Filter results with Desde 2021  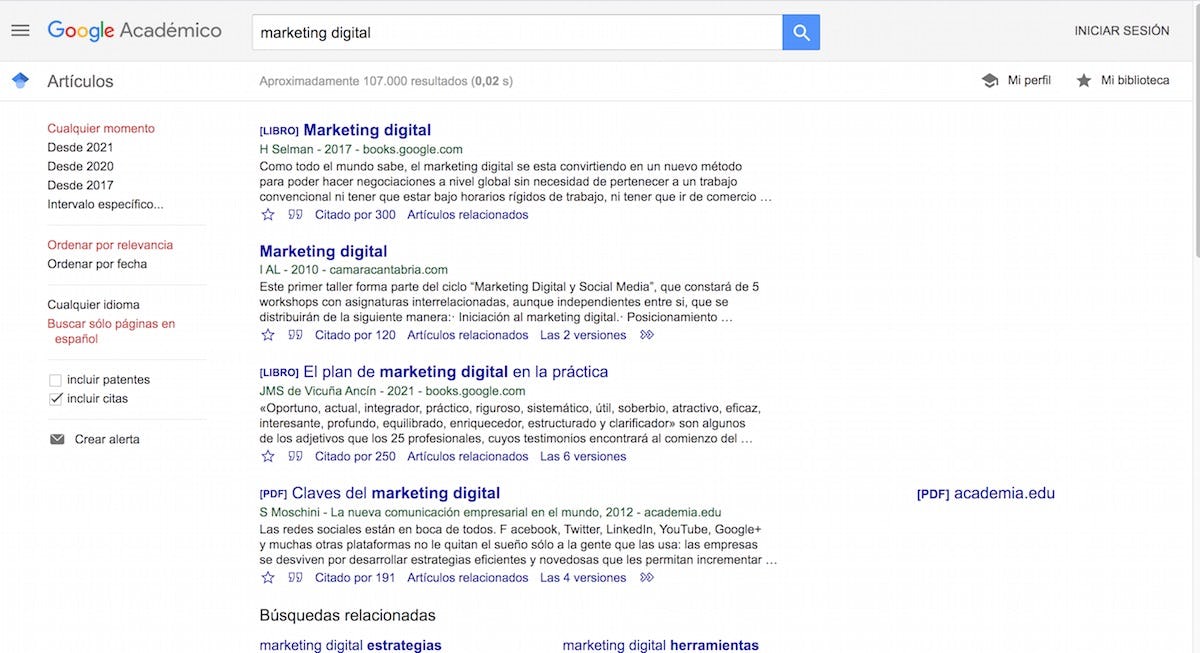[80, 147]
